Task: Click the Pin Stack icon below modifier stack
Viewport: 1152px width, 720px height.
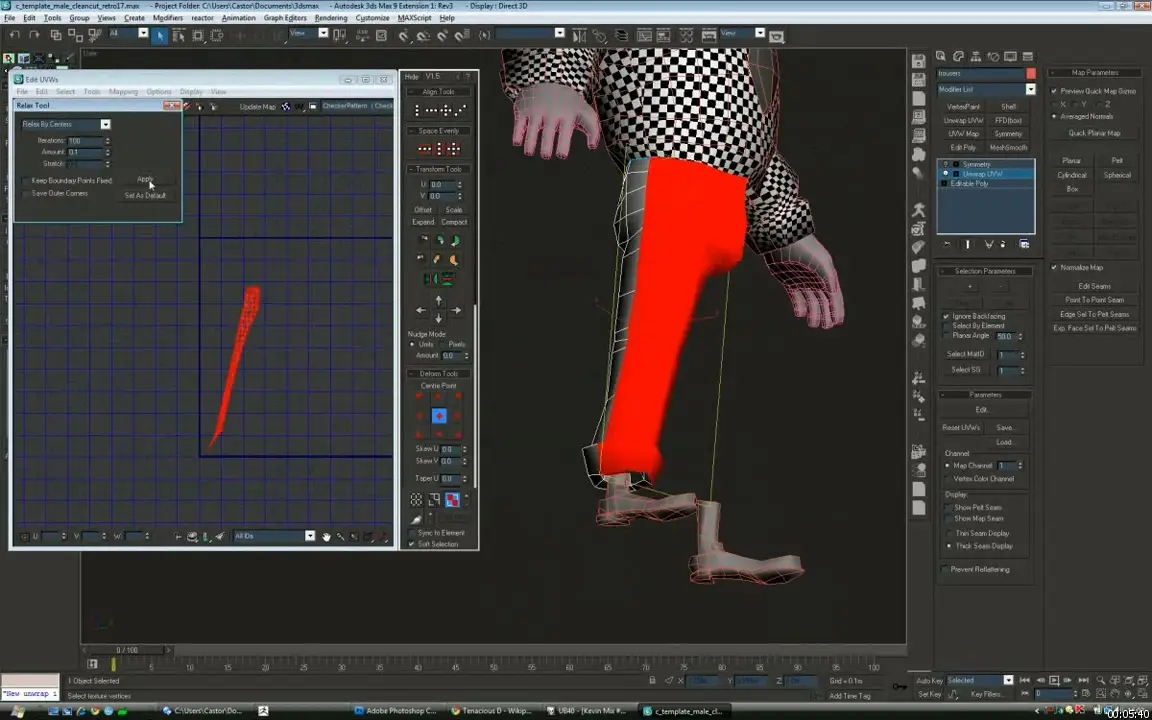Action: point(946,244)
